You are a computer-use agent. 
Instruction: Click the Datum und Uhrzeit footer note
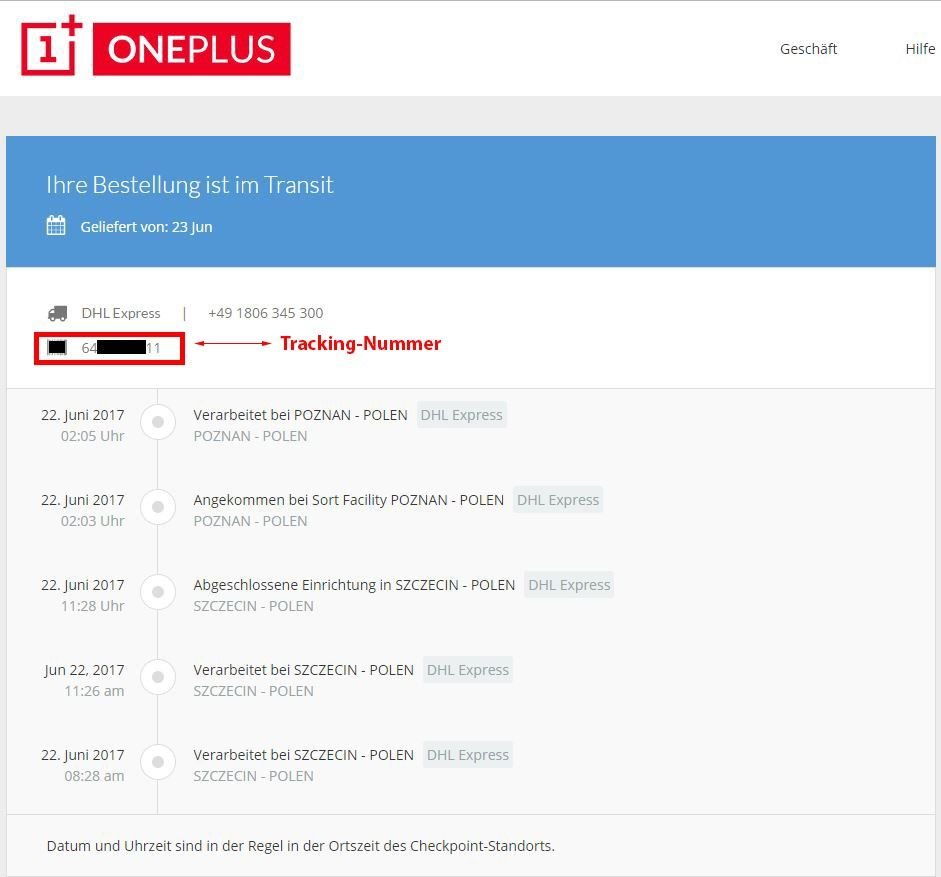pyautogui.click(x=301, y=846)
